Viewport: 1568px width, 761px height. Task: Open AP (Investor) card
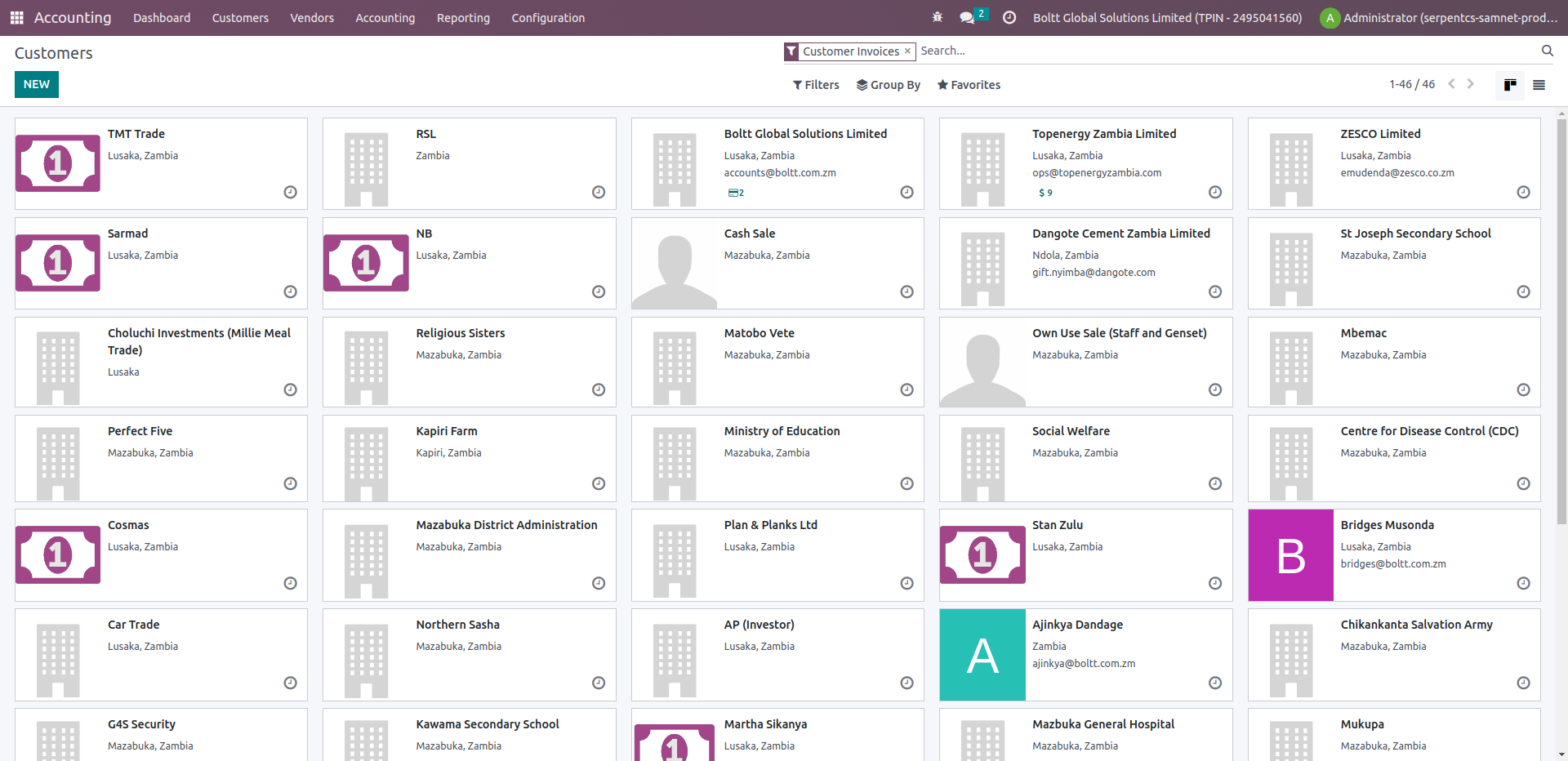point(777,655)
